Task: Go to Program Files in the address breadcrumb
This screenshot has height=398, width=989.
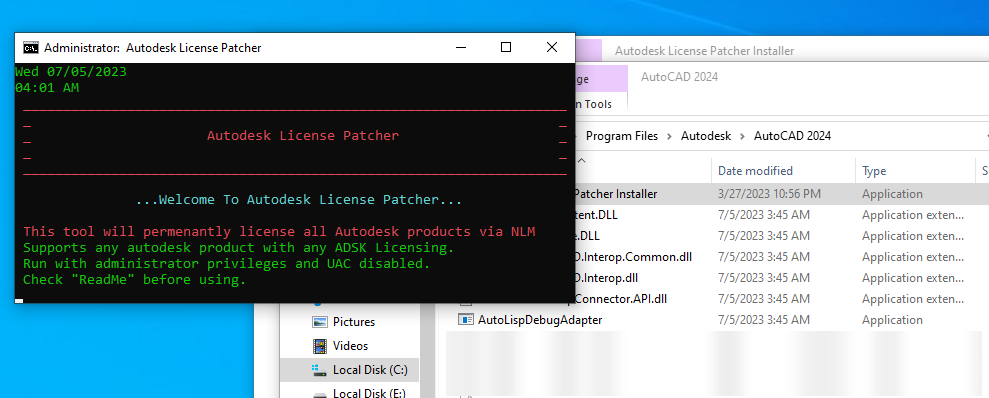Action: (621, 136)
